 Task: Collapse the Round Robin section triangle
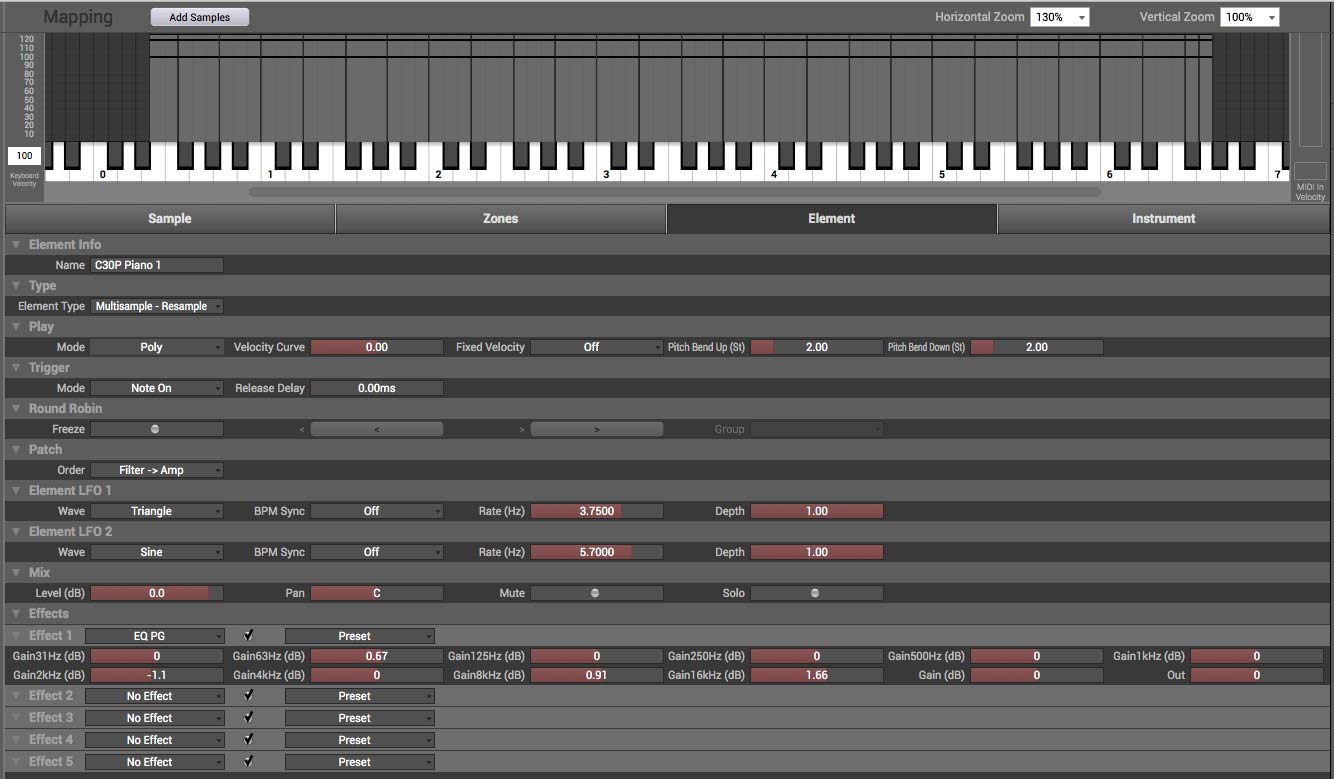16,409
